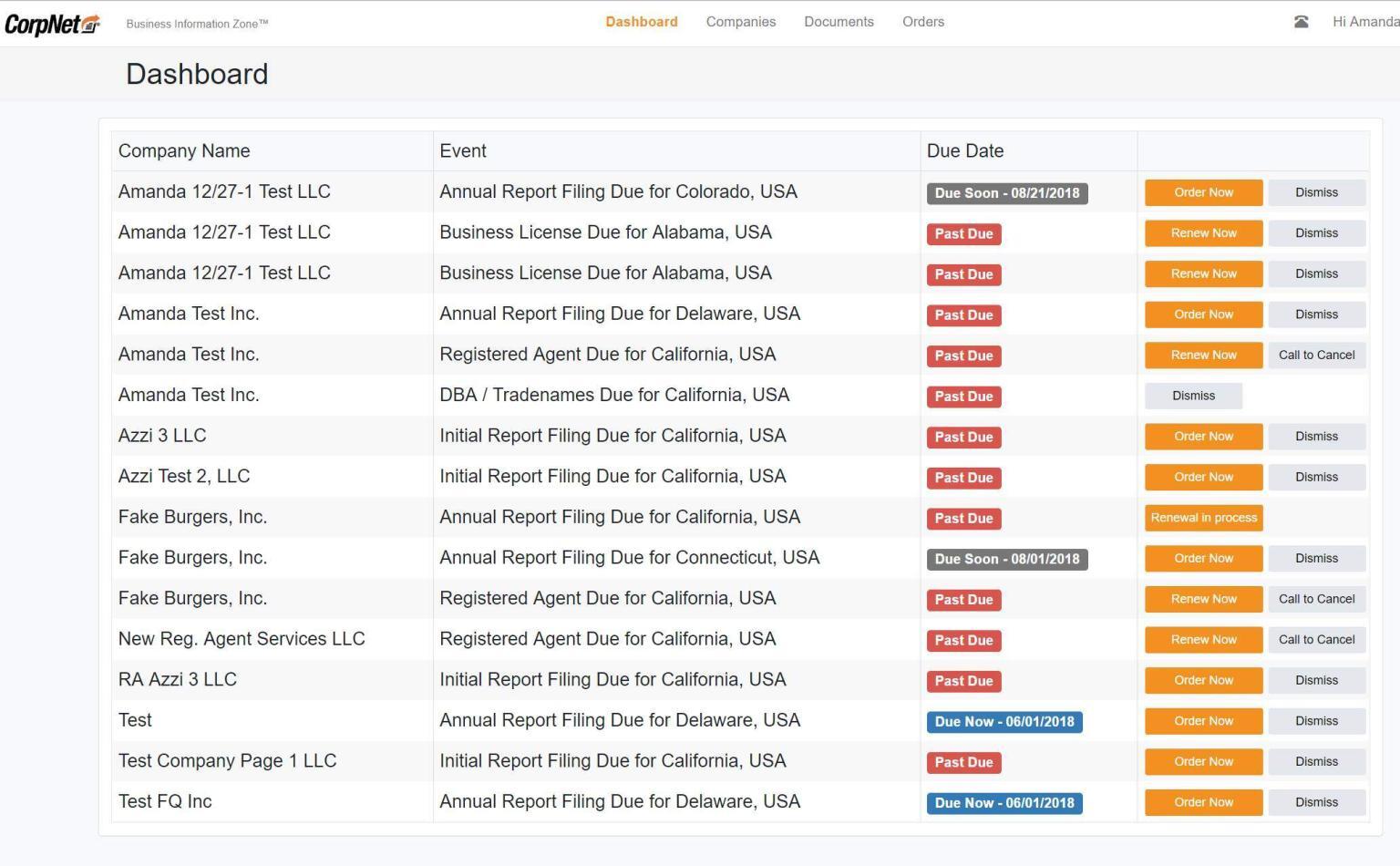Order Now for Connecticut annual report
The image size is (1400, 866).
[1203, 559]
